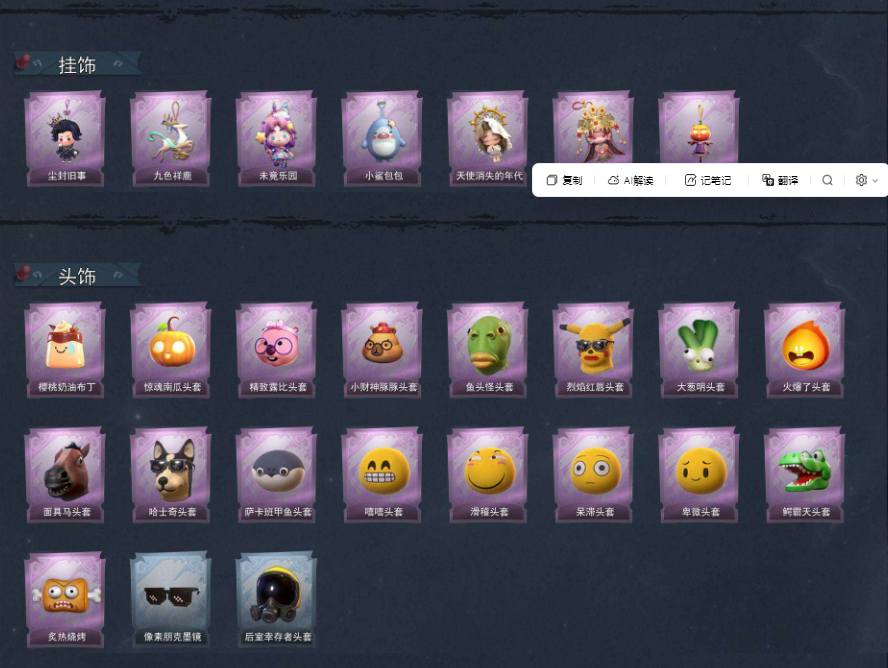Choose the 烈焰红唇头套 with sunglasses
888x668 pixels.
coord(594,350)
